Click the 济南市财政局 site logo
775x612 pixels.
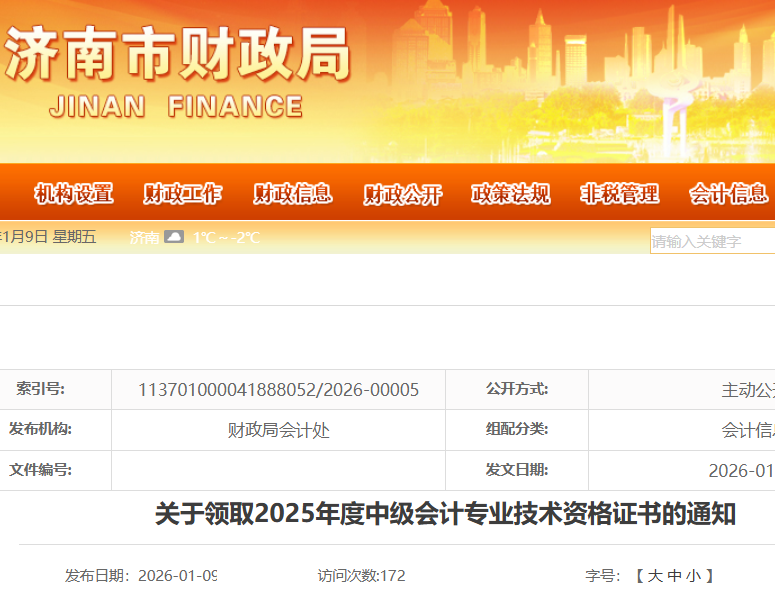(177, 70)
